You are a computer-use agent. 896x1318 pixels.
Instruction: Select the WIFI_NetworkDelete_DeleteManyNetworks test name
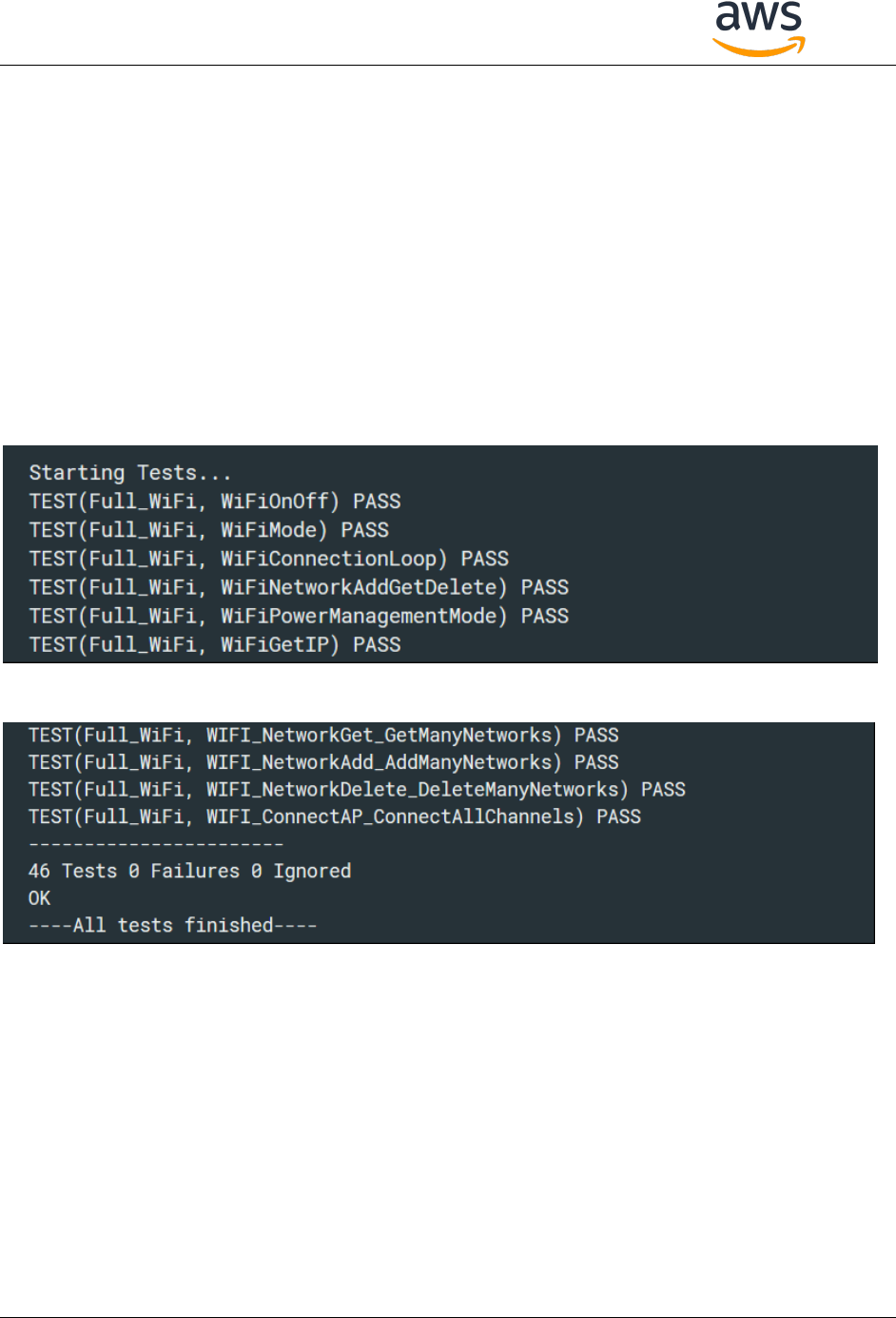pos(417,789)
